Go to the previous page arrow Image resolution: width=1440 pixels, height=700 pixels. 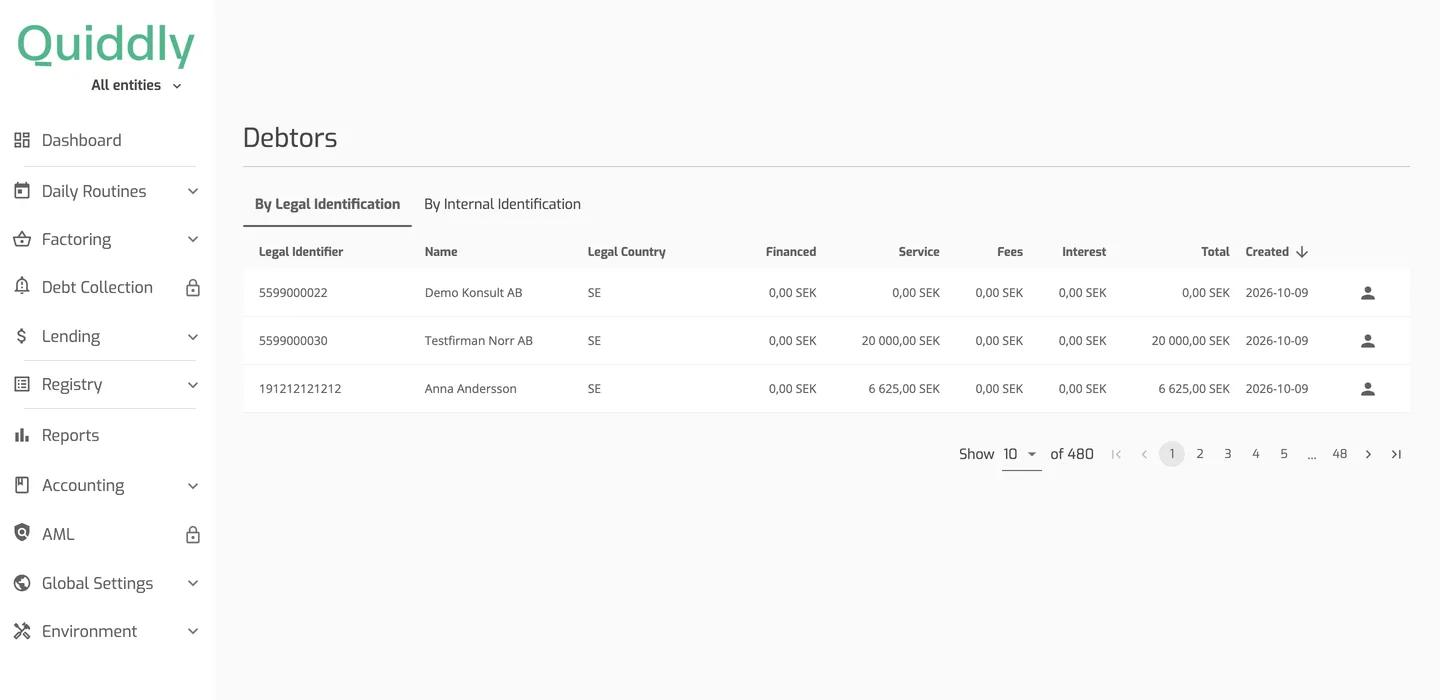(x=1144, y=454)
